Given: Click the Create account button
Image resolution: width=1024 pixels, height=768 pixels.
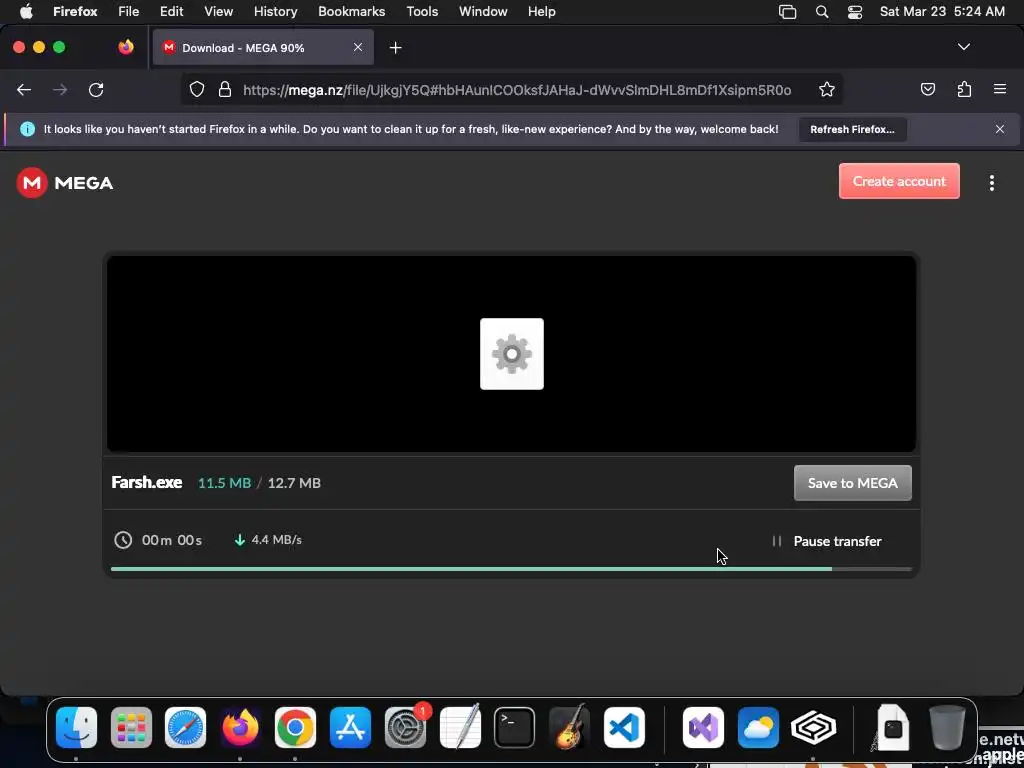Looking at the screenshot, I should tap(899, 181).
